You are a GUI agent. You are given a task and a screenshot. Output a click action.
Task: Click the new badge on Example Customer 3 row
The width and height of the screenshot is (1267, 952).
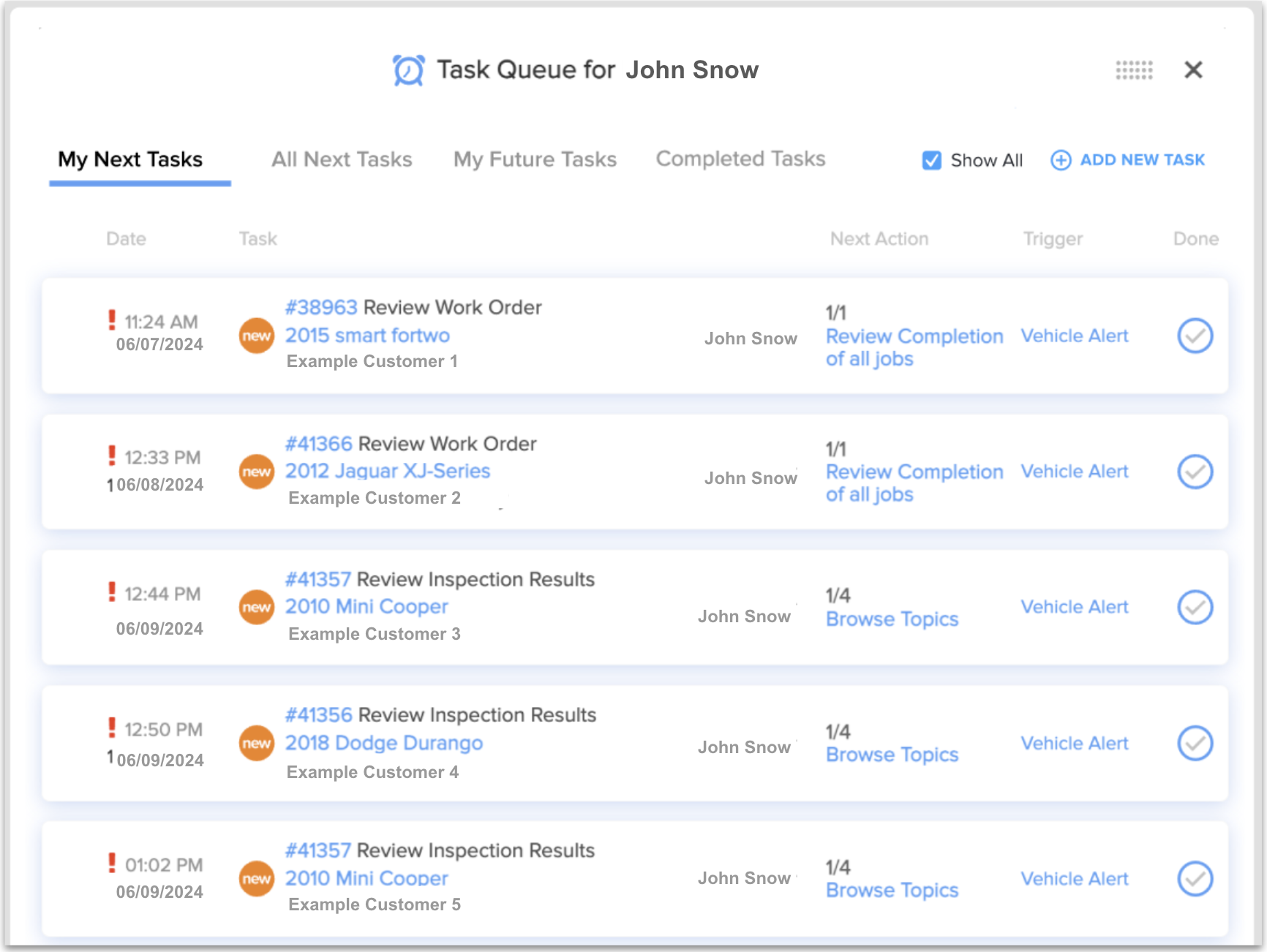[257, 607]
